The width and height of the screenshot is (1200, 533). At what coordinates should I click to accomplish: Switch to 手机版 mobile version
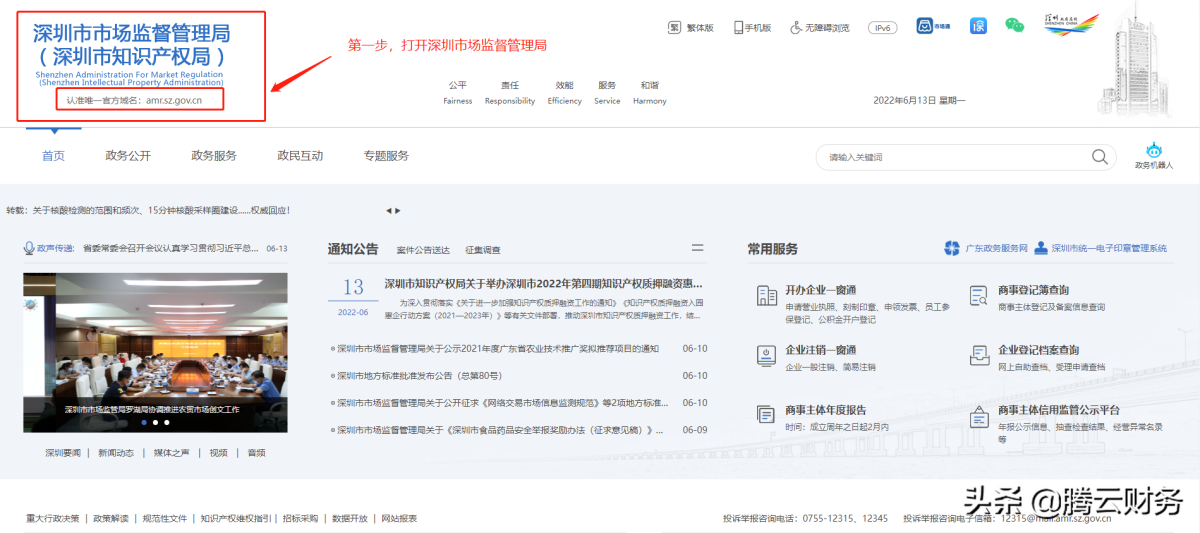[x=753, y=28]
